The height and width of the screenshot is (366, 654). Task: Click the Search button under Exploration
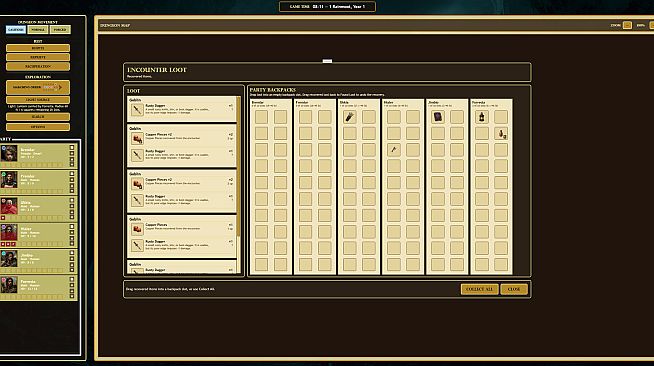[38, 117]
